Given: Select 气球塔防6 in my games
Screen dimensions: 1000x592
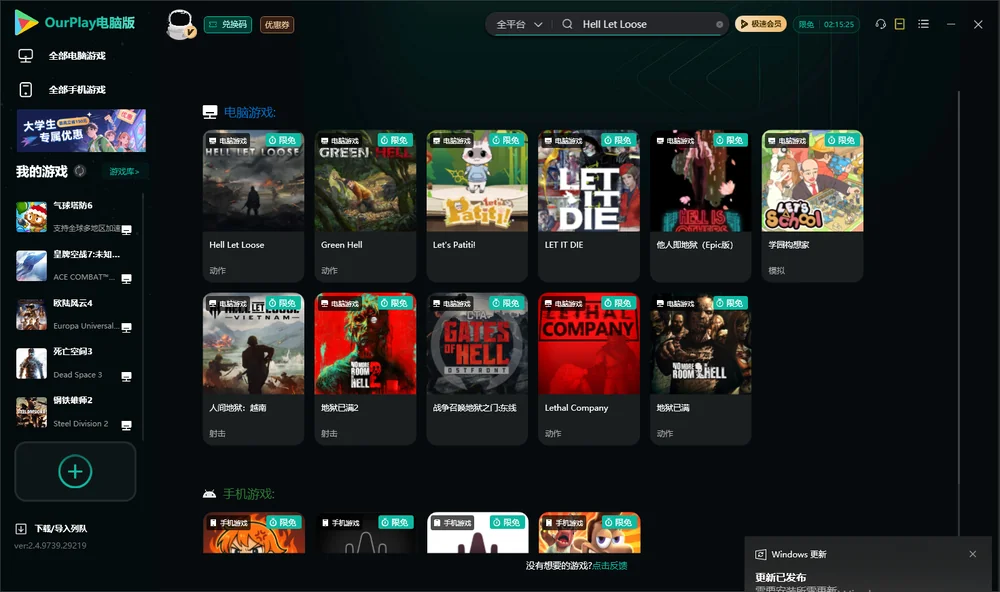Looking at the screenshot, I should pyautogui.click(x=75, y=217).
